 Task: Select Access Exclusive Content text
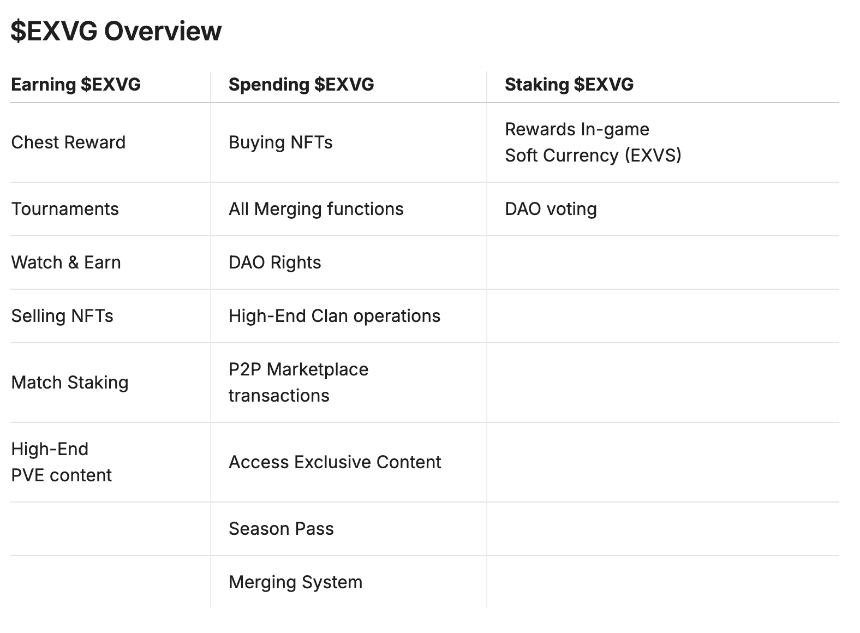335,462
